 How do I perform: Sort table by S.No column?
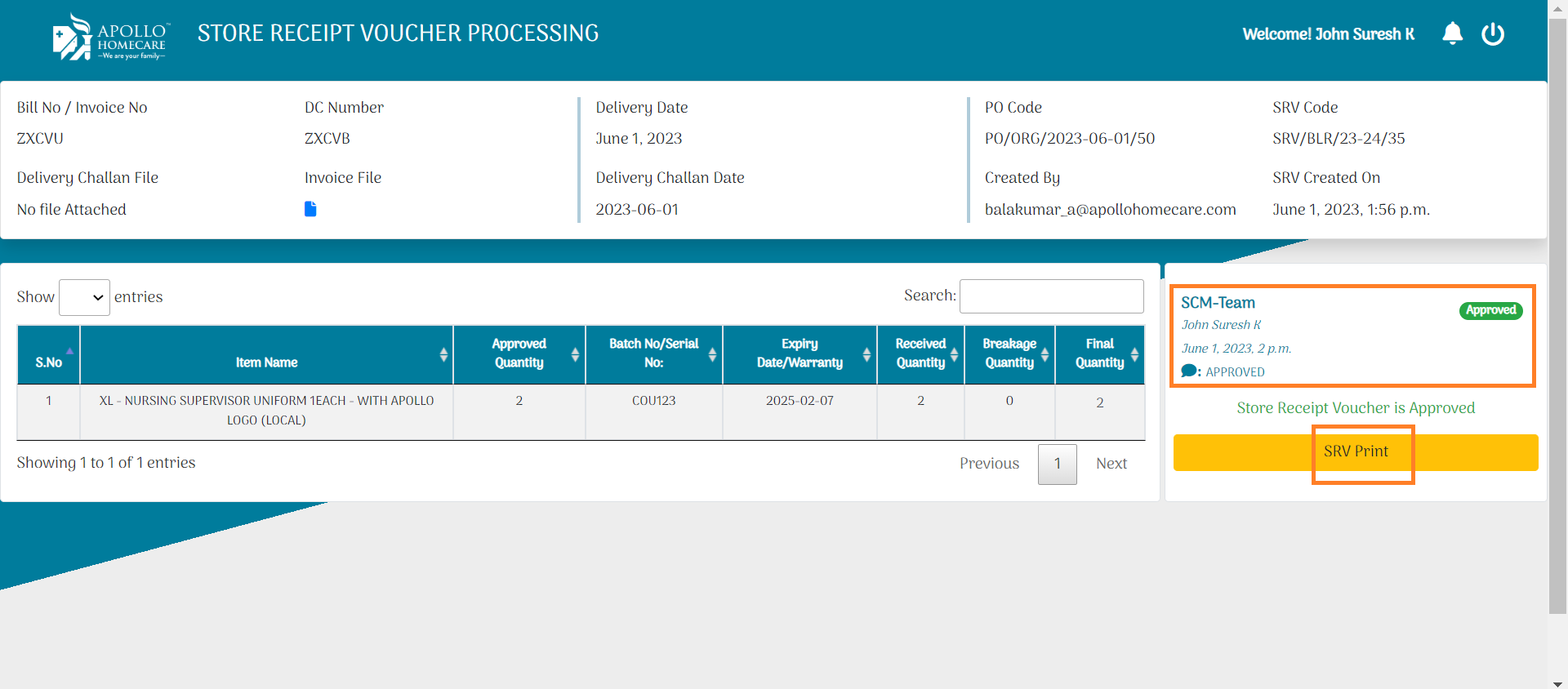[49, 355]
